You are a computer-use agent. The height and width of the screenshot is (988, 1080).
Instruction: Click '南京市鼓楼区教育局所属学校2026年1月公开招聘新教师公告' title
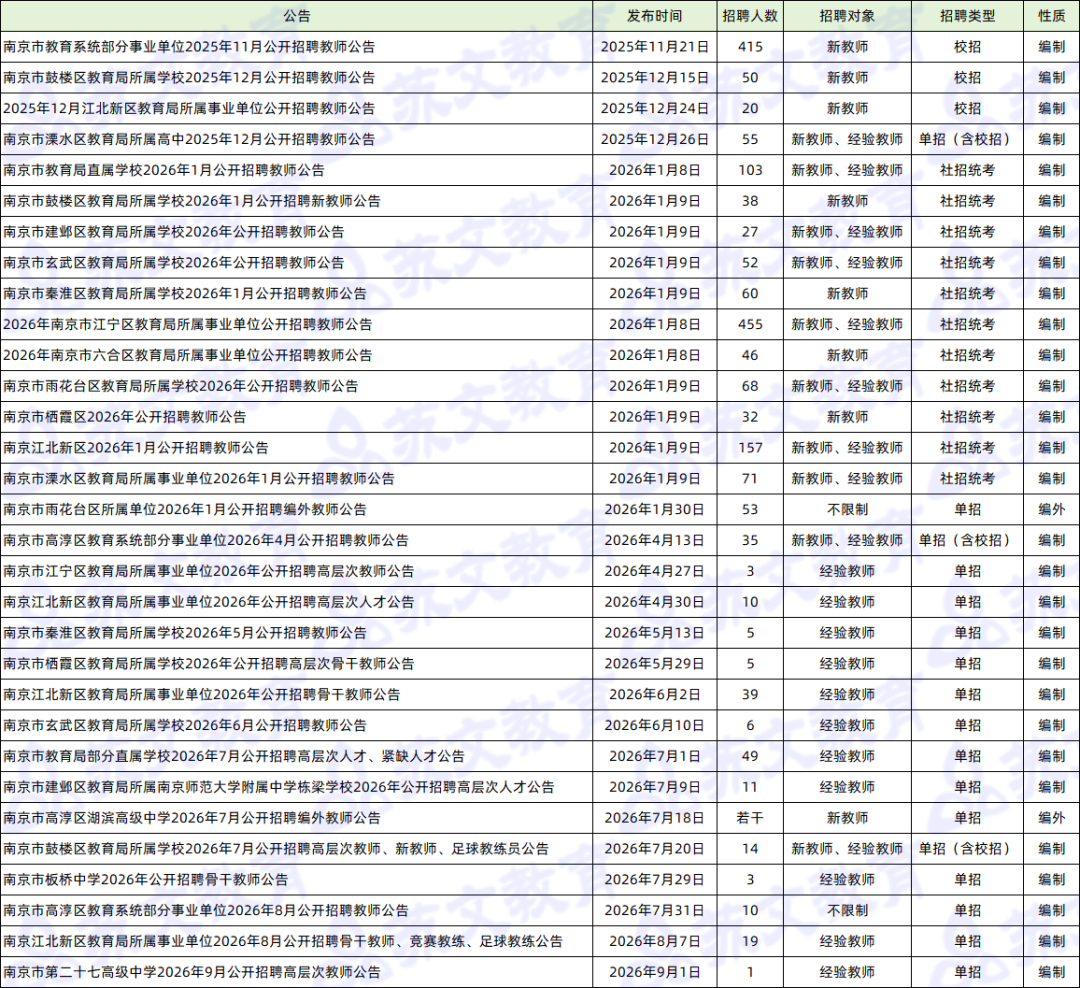click(192, 201)
